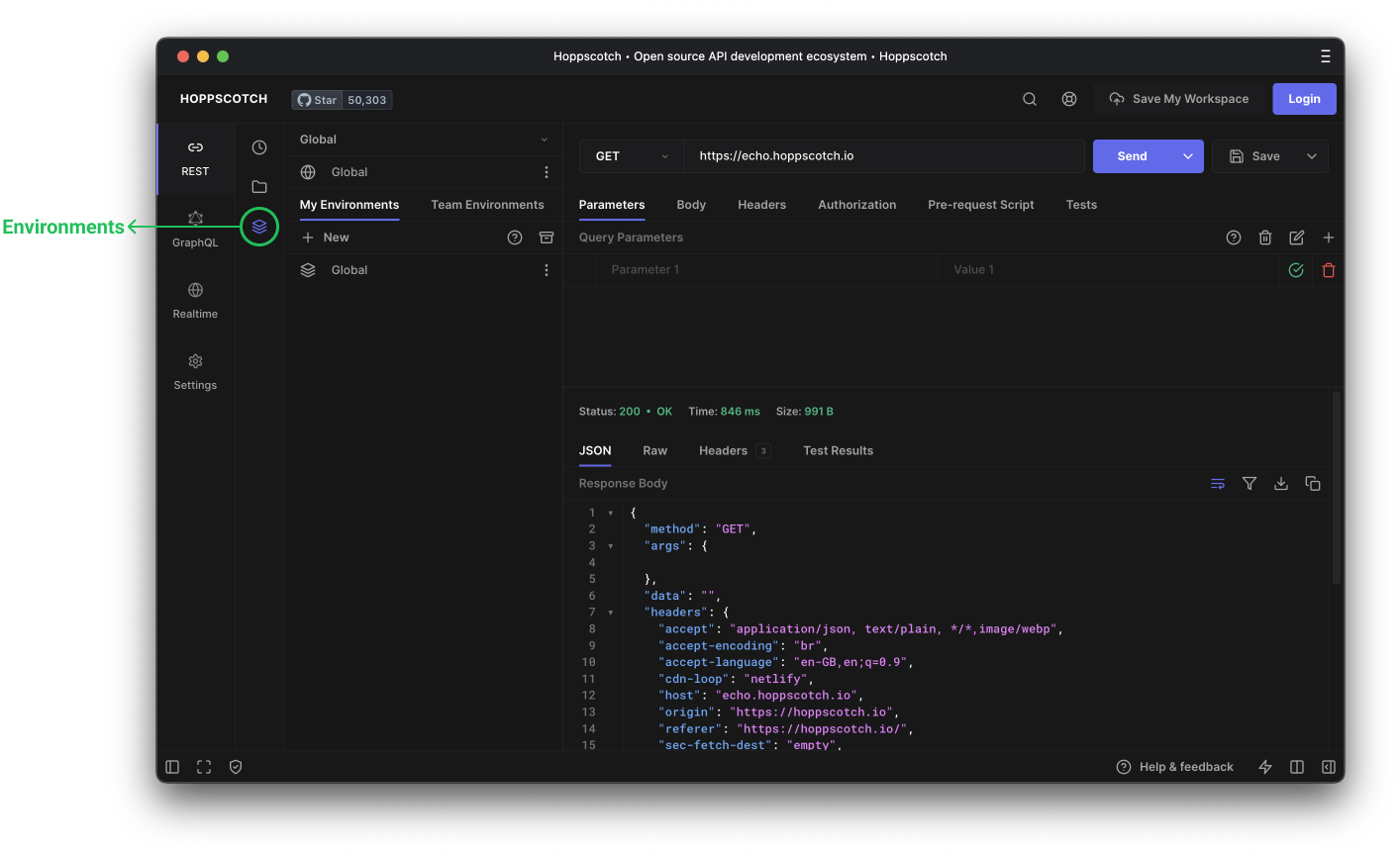Open bulk edit parameters icon
The height and width of the screenshot is (856, 1400).
click(x=1297, y=238)
